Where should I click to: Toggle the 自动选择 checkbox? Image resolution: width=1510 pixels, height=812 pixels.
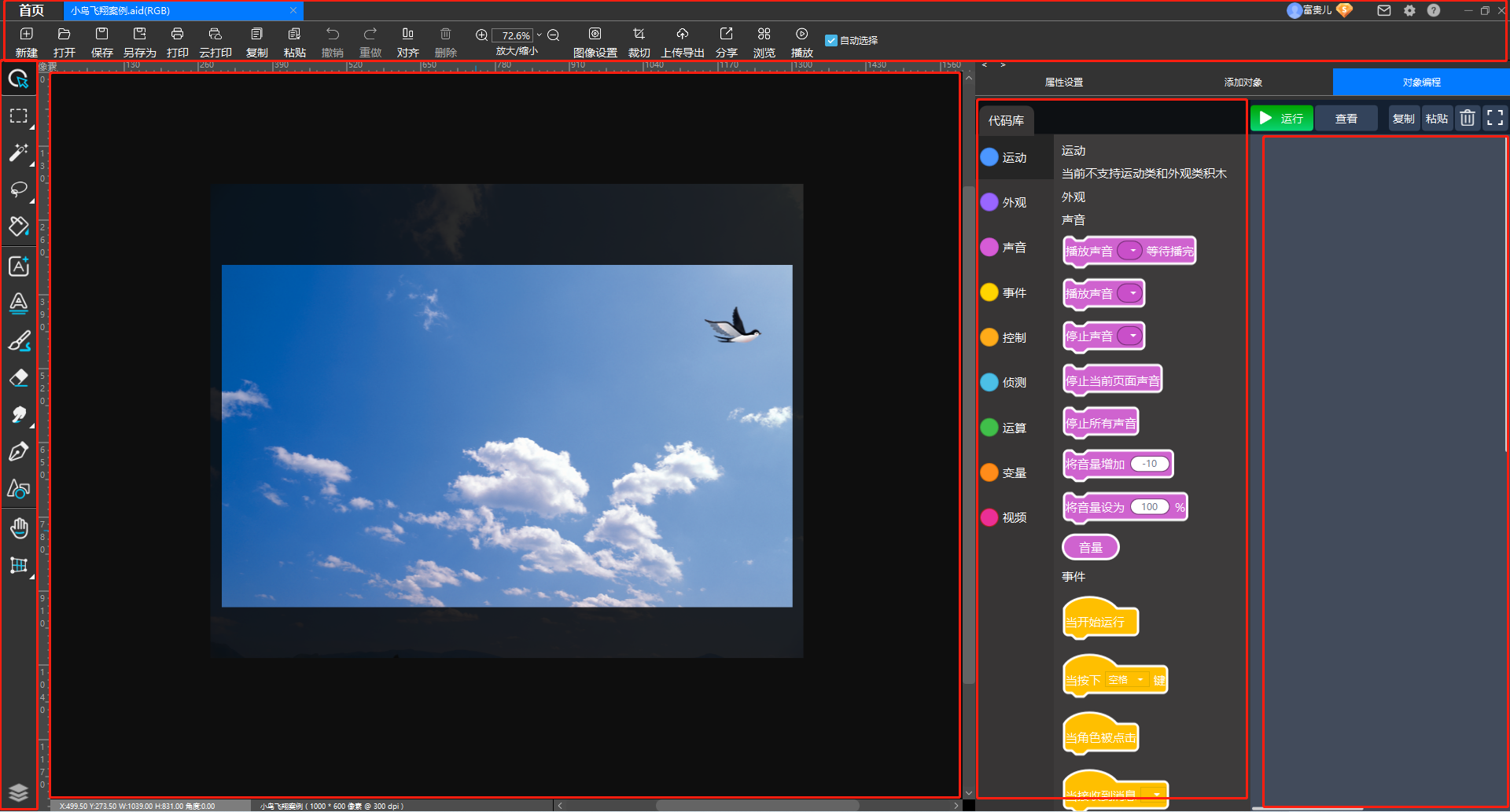830,41
